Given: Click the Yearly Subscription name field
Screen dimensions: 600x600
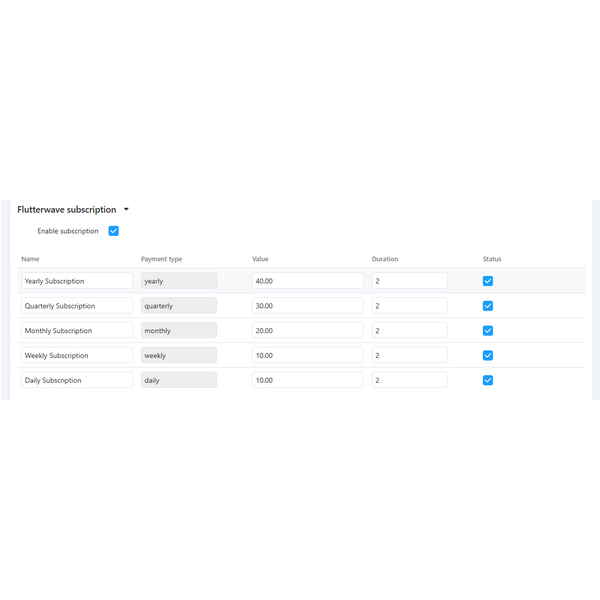Looking at the screenshot, I should point(76,281).
